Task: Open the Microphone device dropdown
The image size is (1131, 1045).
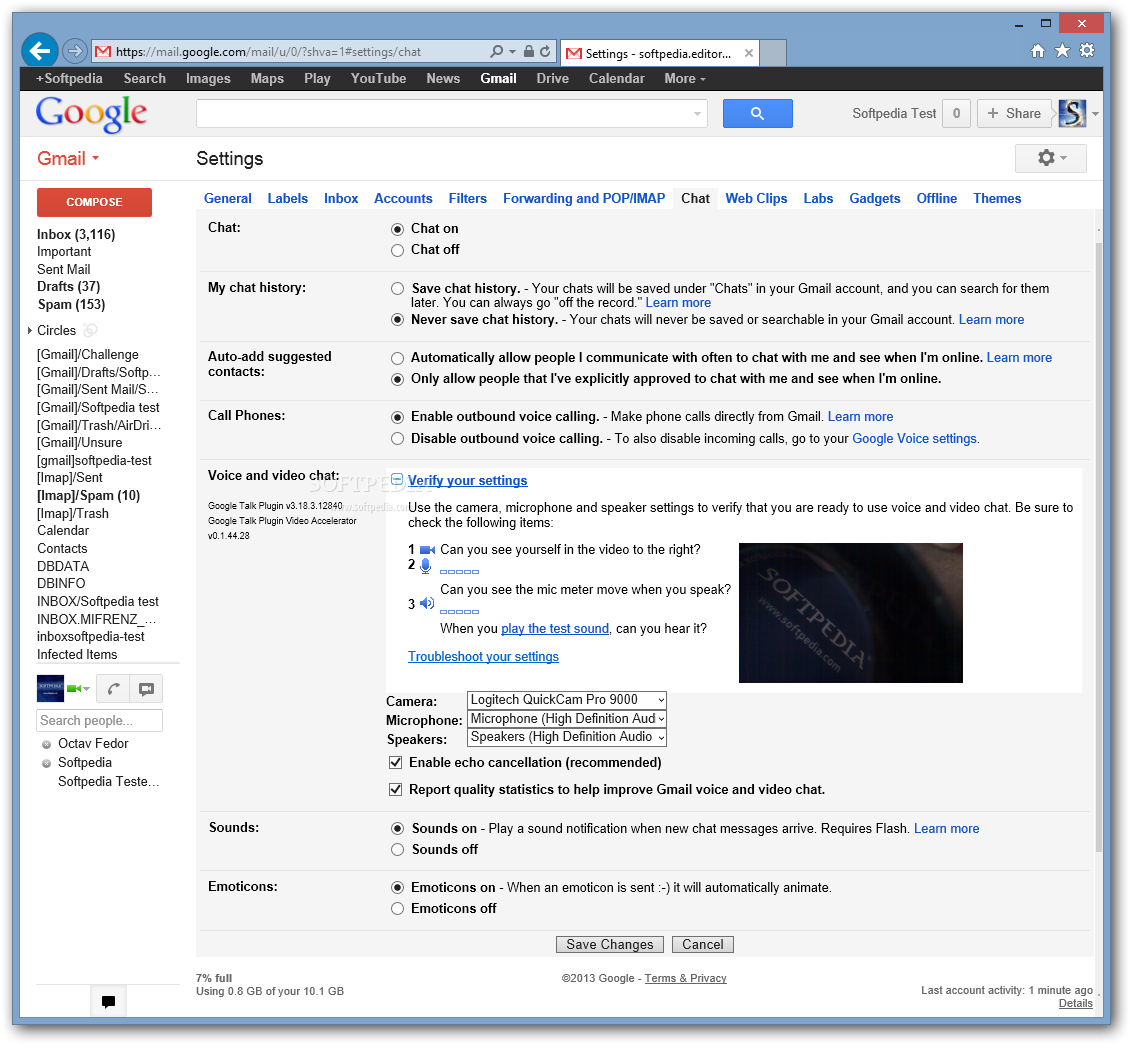Action: tap(567, 718)
